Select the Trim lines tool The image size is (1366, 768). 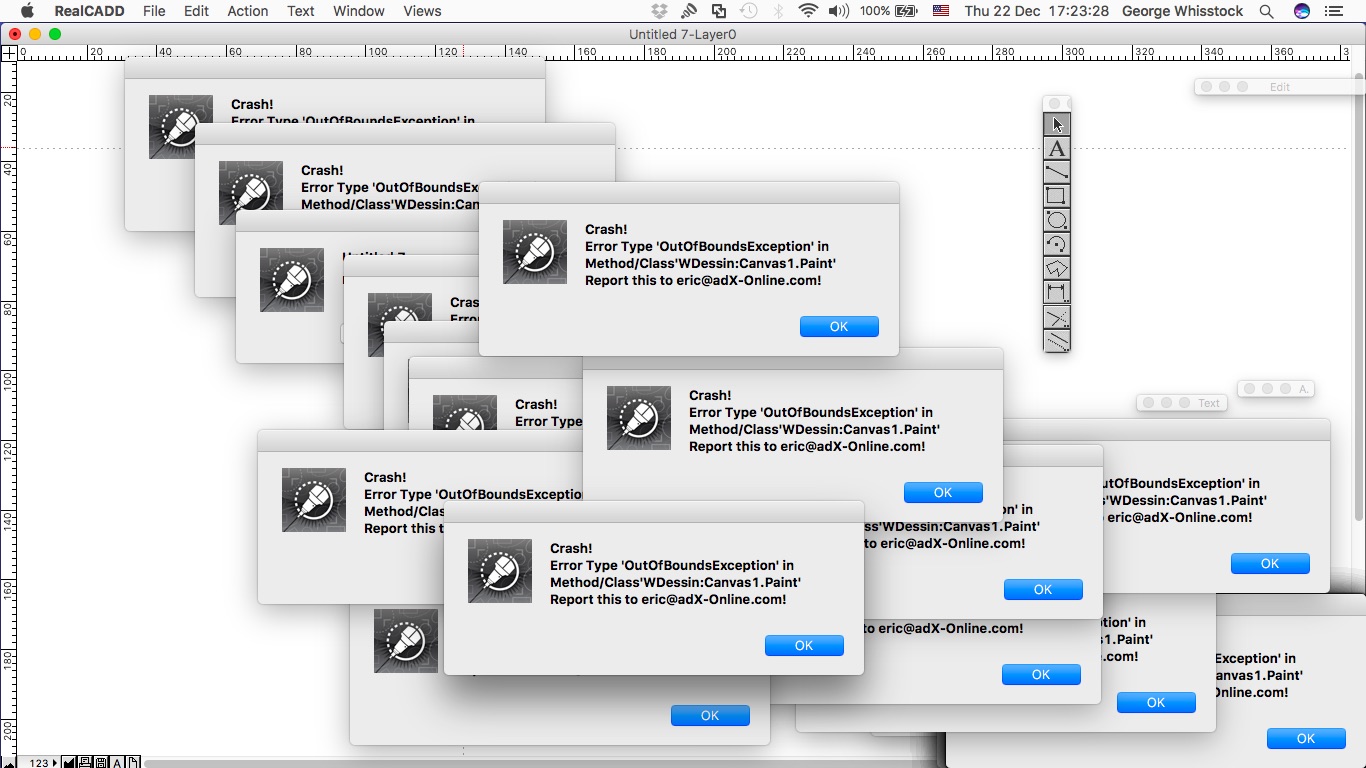1057,317
